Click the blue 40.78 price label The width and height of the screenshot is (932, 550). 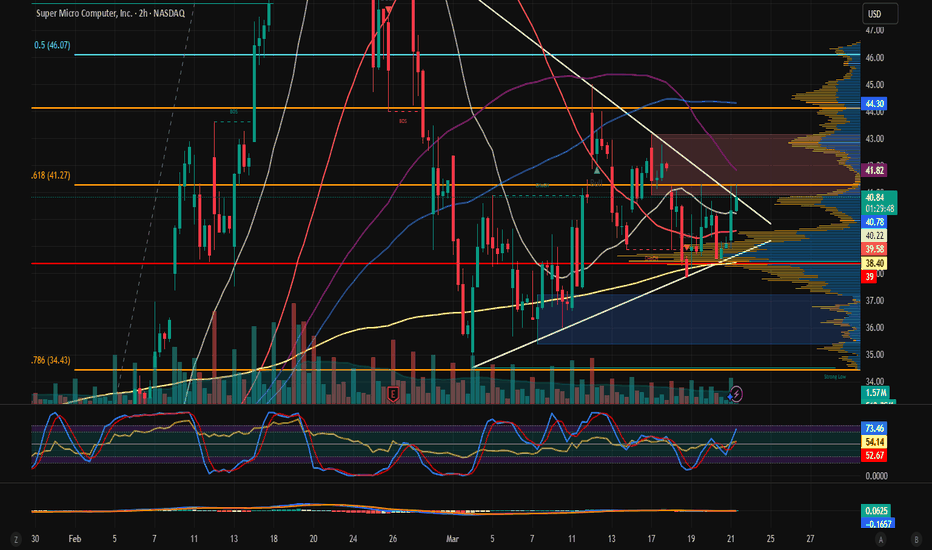pos(874,222)
